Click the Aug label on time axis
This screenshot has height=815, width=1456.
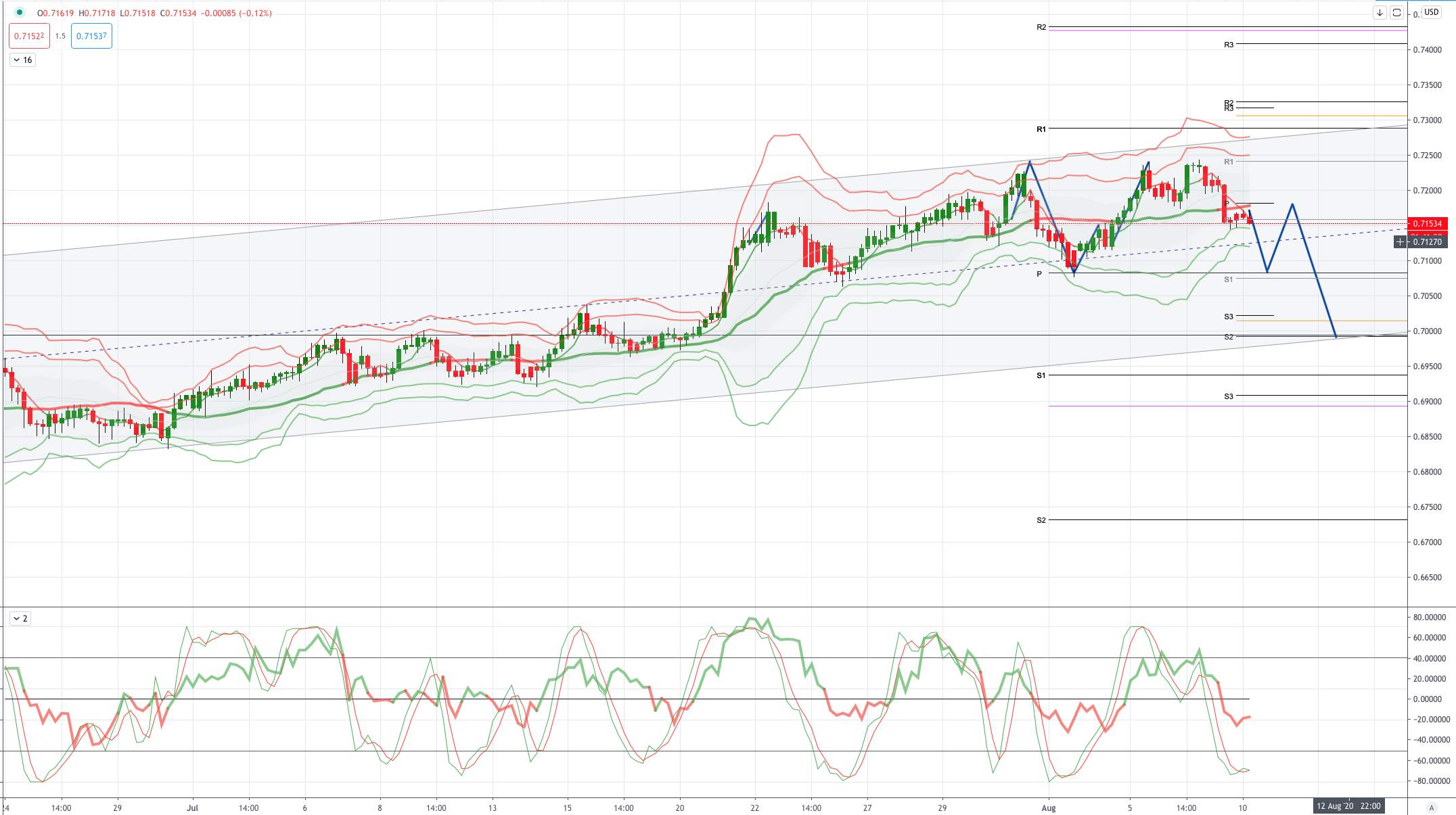(x=1049, y=808)
